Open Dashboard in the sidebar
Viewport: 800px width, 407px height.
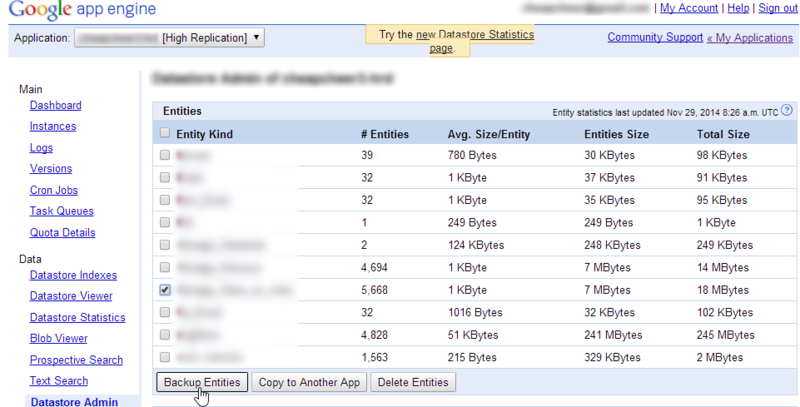point(56,105)
